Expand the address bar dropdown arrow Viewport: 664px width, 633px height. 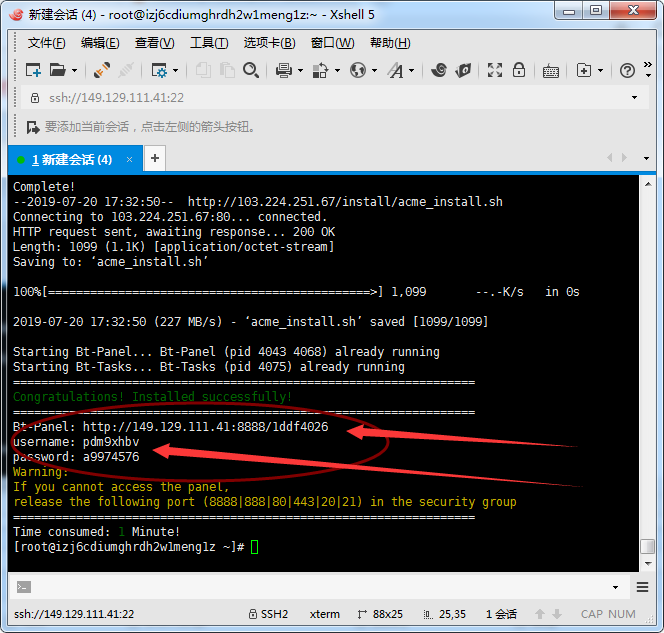(634, 98)
